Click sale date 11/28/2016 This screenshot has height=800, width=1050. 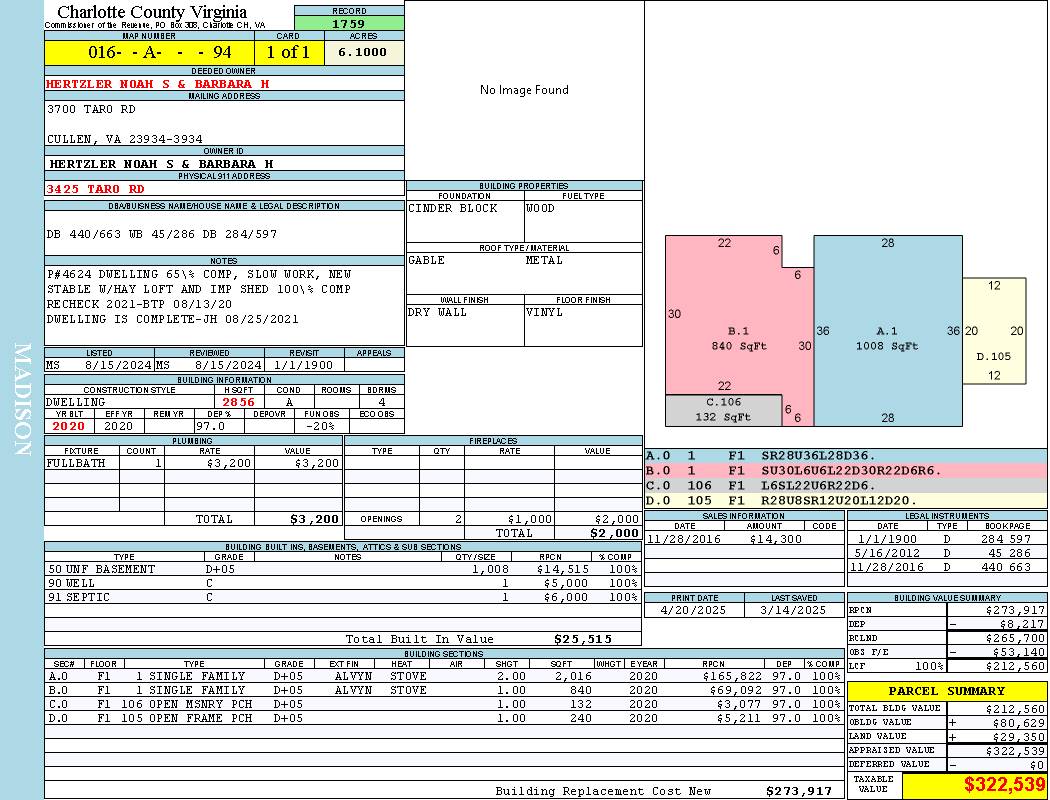coord(684,539)
